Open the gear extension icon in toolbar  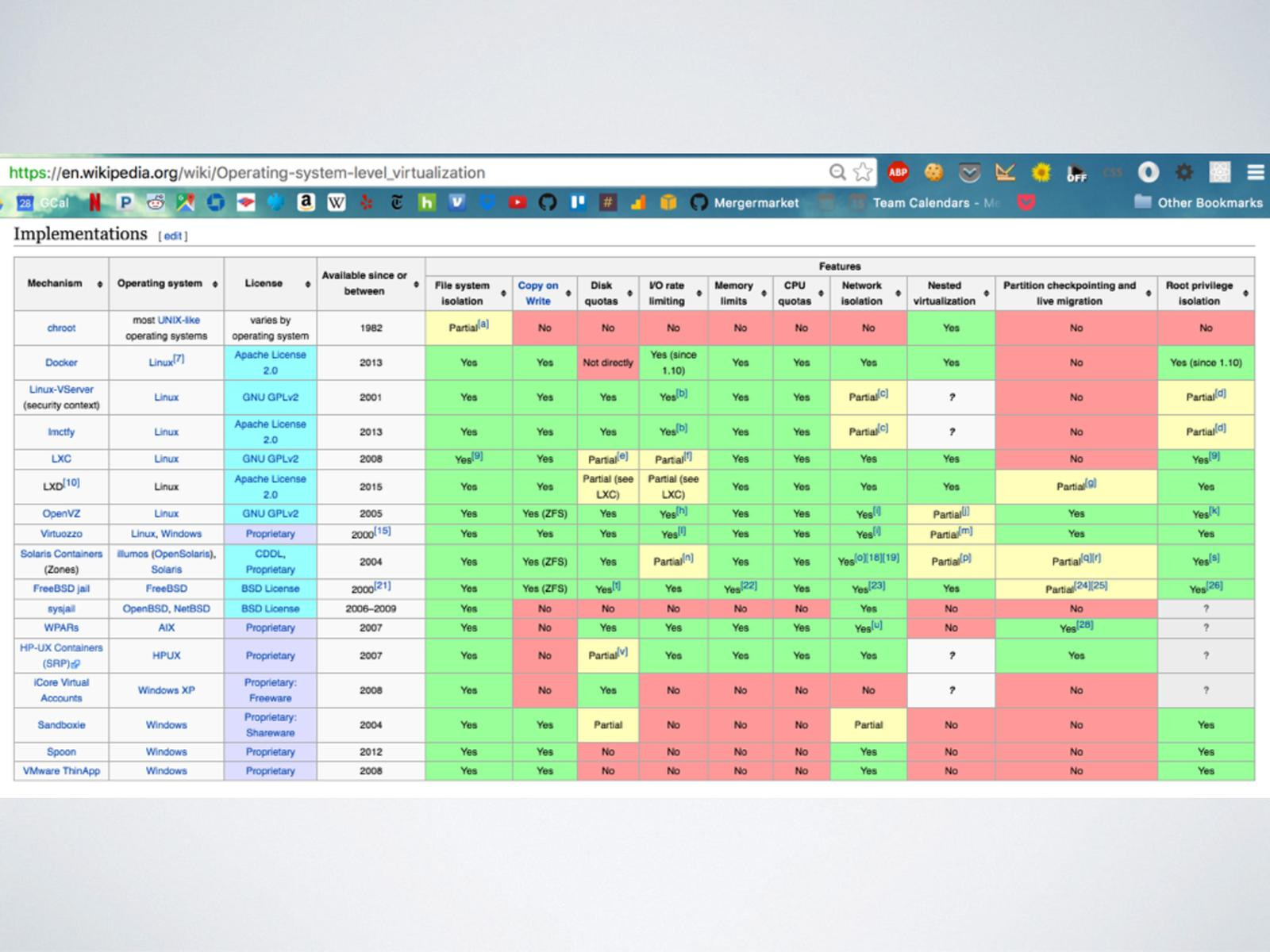(x=1184, y=172)
